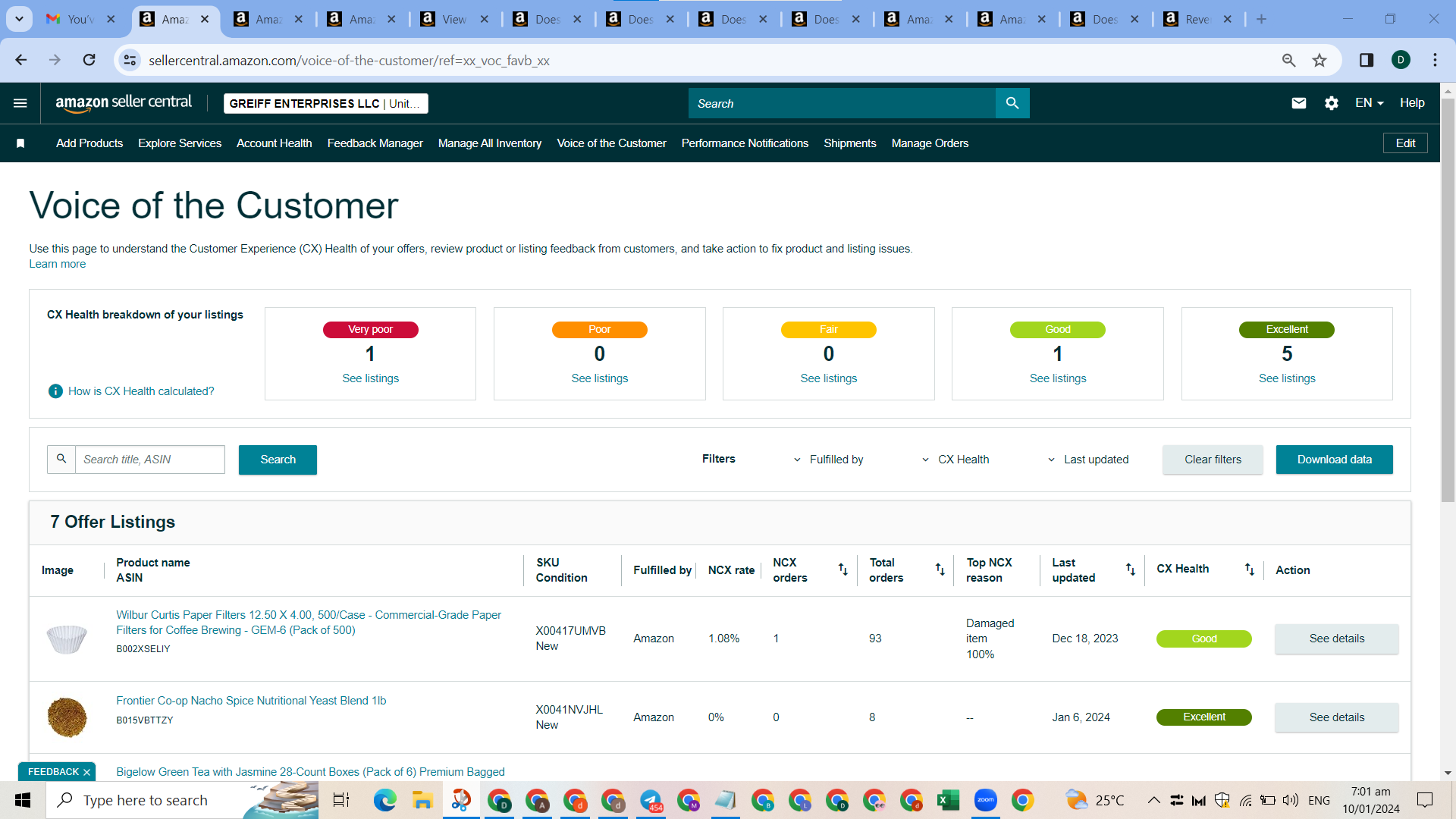See listings under Excellent

pyautogui.click(x=1287, y=378)
